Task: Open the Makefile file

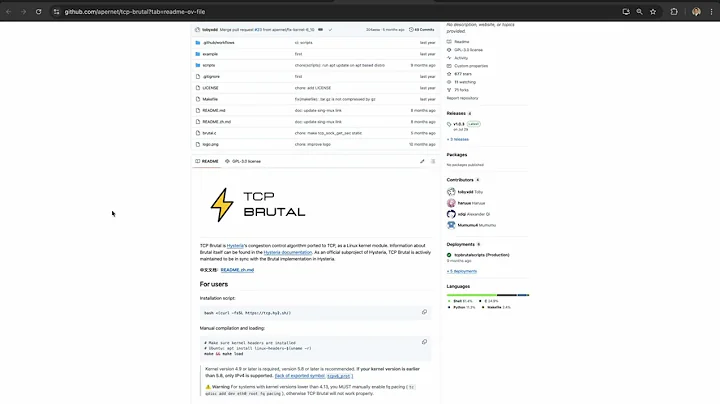Action: pyautogui.click(x=210, y=99)
